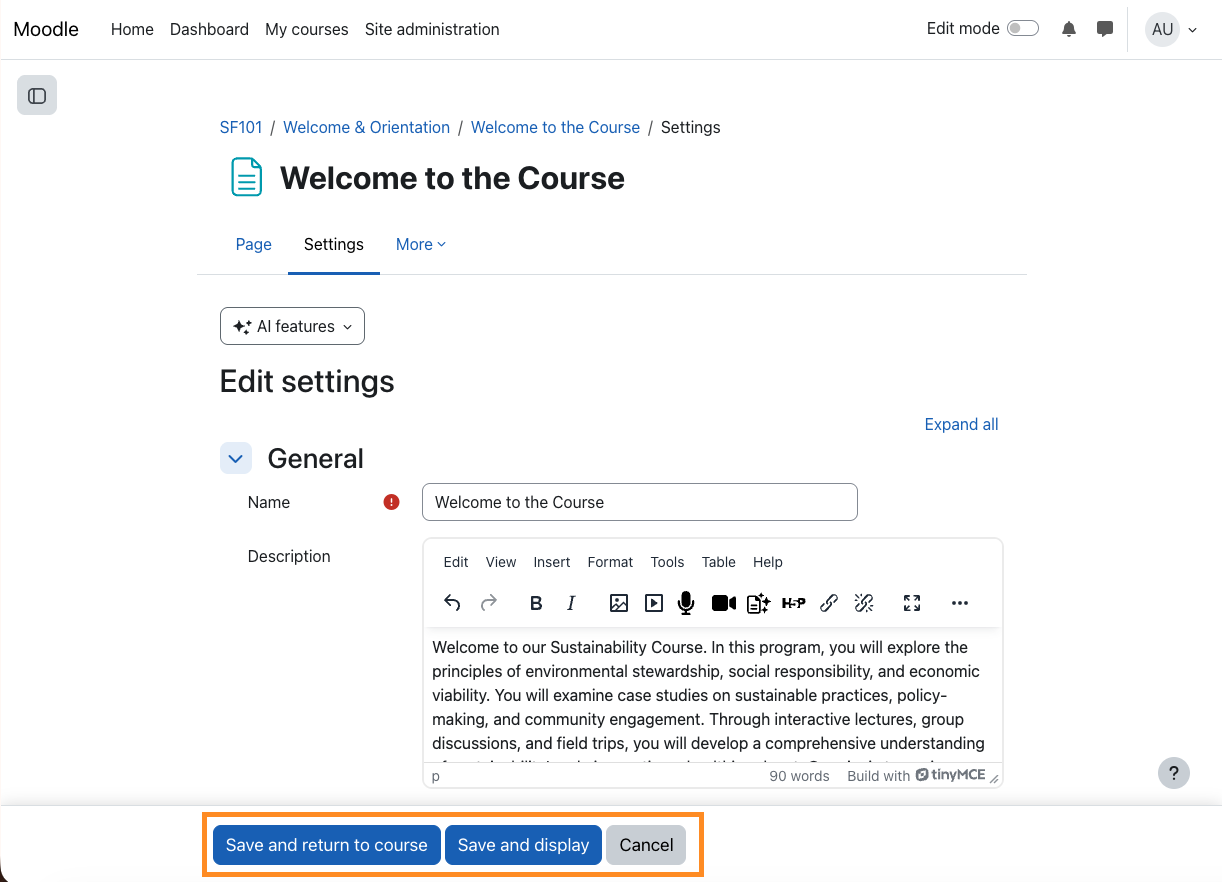Collapse the General section
The width and height of the screenshot is (1222, 882).
point(236,459)
